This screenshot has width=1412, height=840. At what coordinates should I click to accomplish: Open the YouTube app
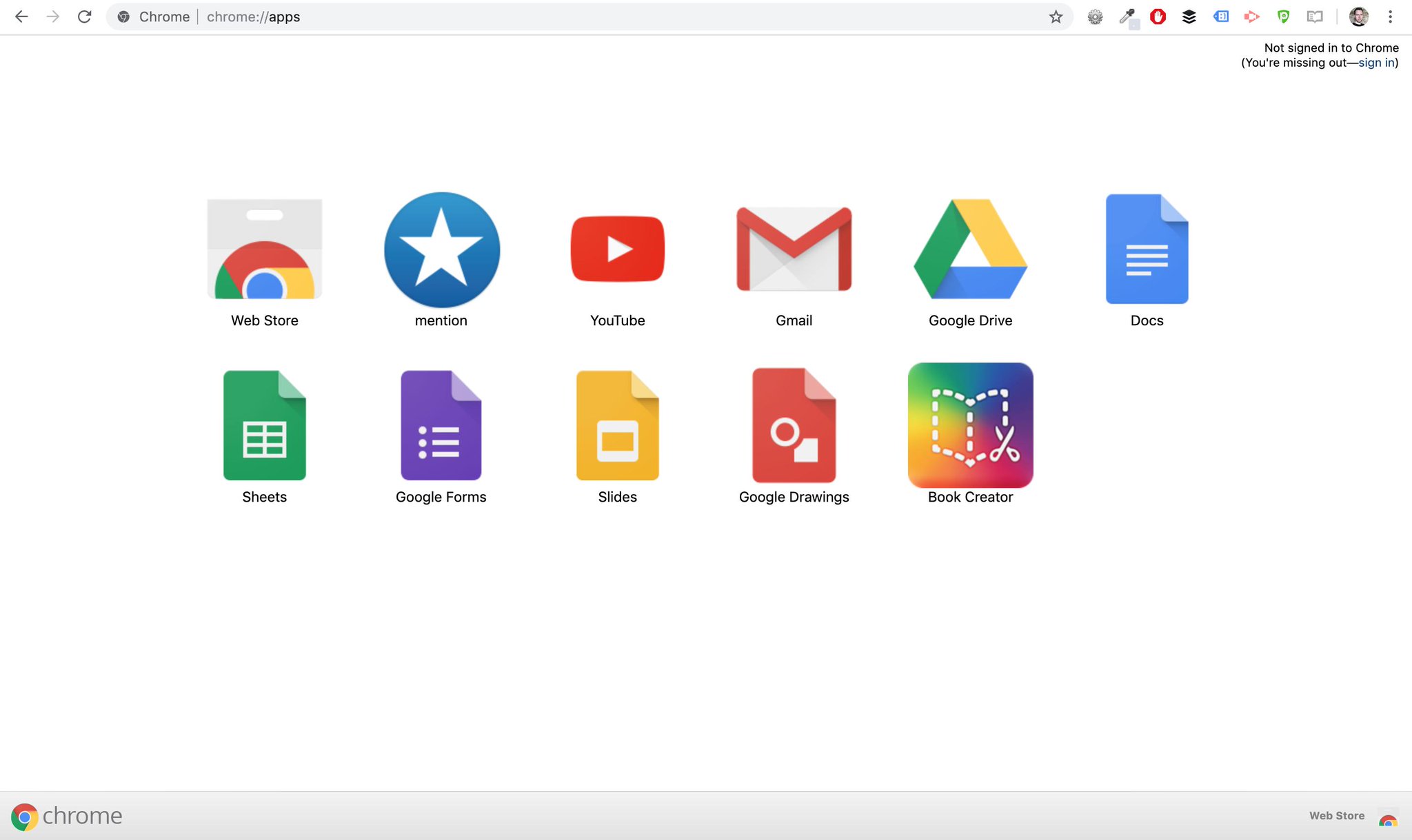click(x=618, y=249)
